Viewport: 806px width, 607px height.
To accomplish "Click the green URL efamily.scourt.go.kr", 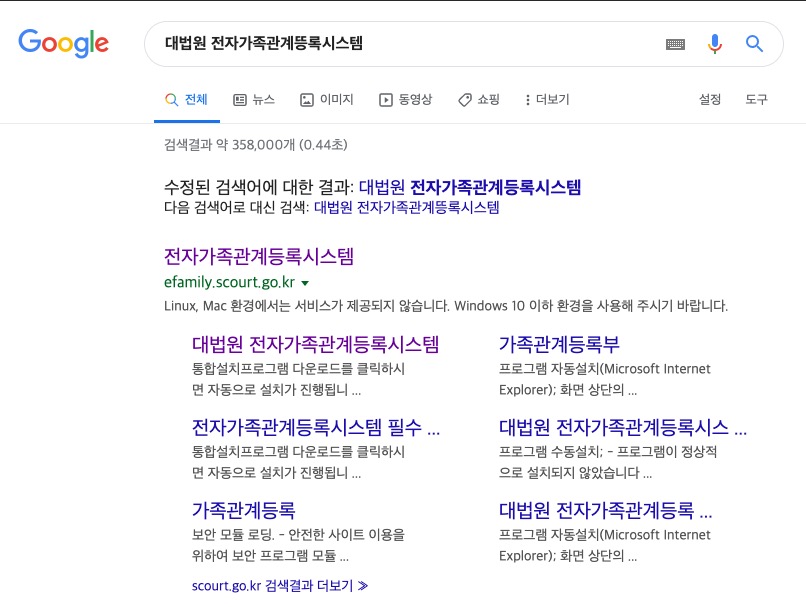I will pyautogui.click(x=229, y=282).
